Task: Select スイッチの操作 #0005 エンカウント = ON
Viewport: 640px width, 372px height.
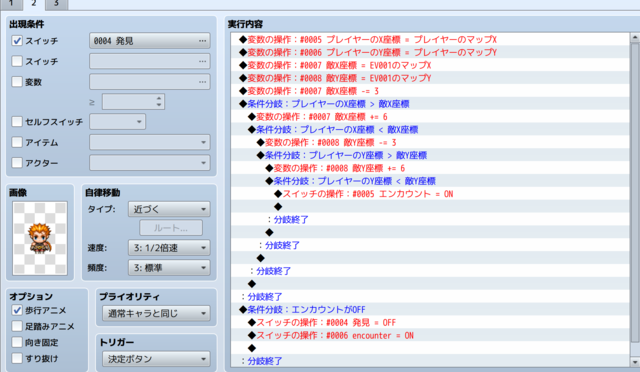Action: pos(430,194)
